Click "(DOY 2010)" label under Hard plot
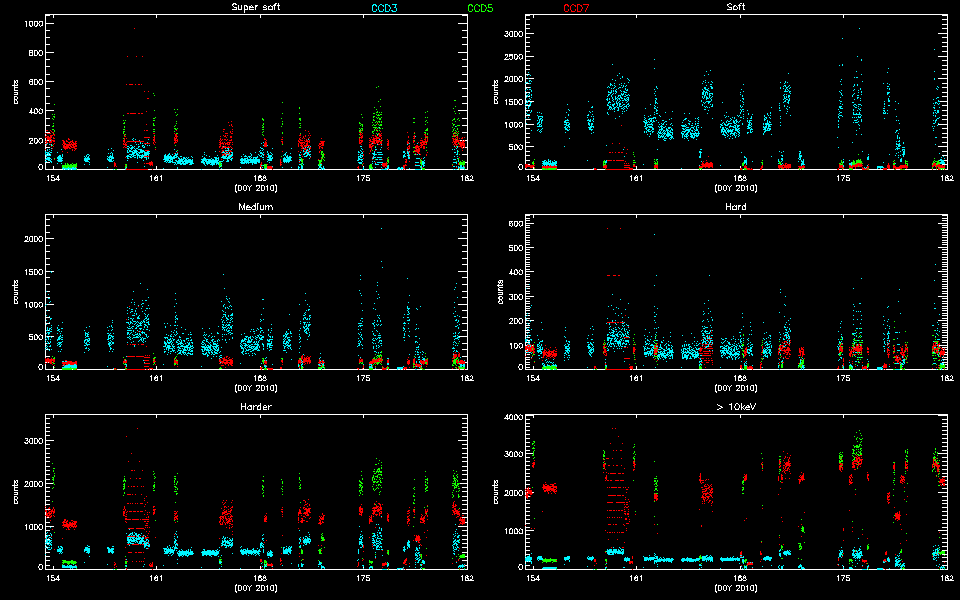Screen dimensions: 960x600 [736, 388]
